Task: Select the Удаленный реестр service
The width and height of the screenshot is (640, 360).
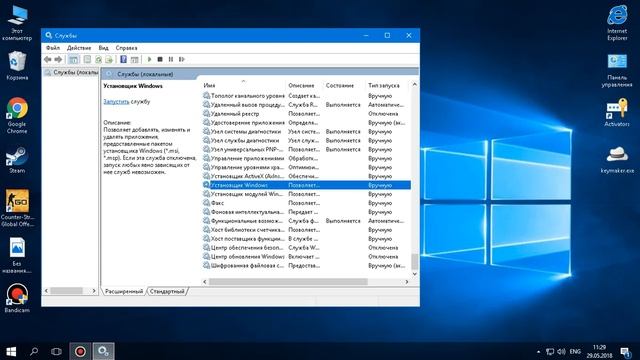Action: pos(306,113)
